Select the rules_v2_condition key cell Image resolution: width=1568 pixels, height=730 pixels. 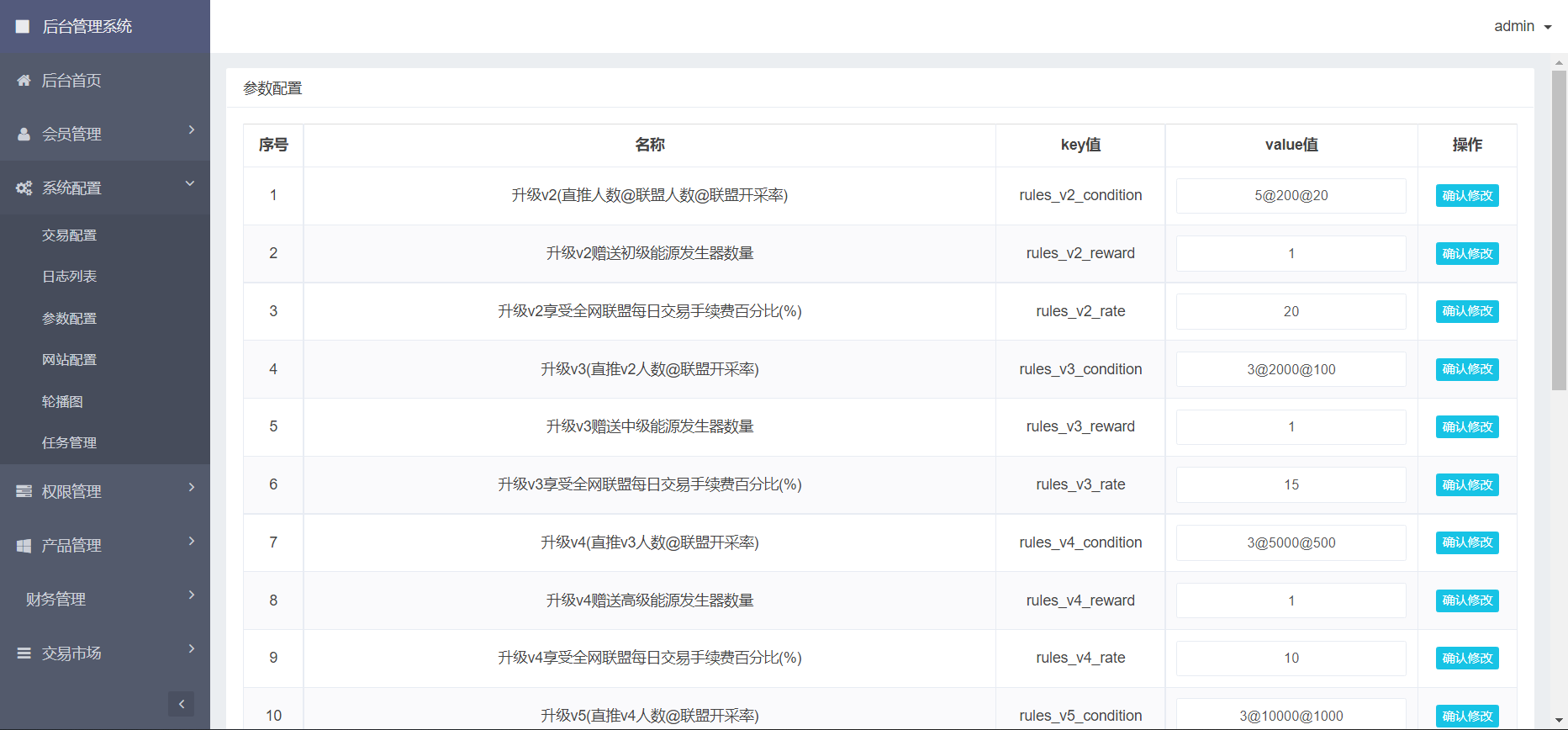(x=1080, y=196)
